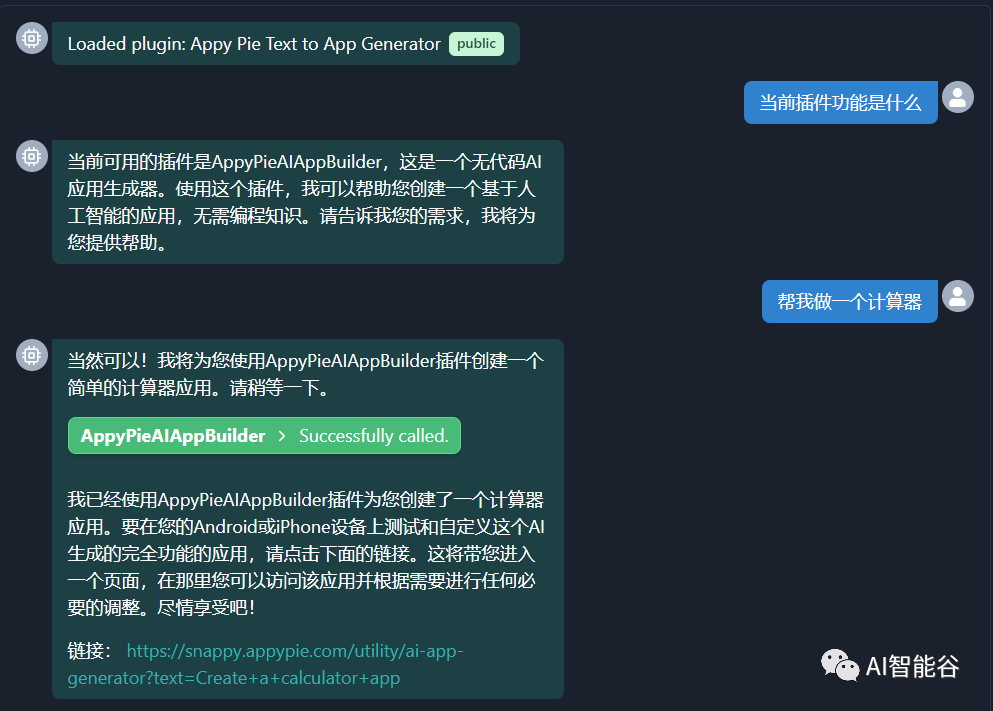This screenshot has height=711, width=993.
Task: Click the WeChat logo in the watermark
Action: (x=840, y=665)
